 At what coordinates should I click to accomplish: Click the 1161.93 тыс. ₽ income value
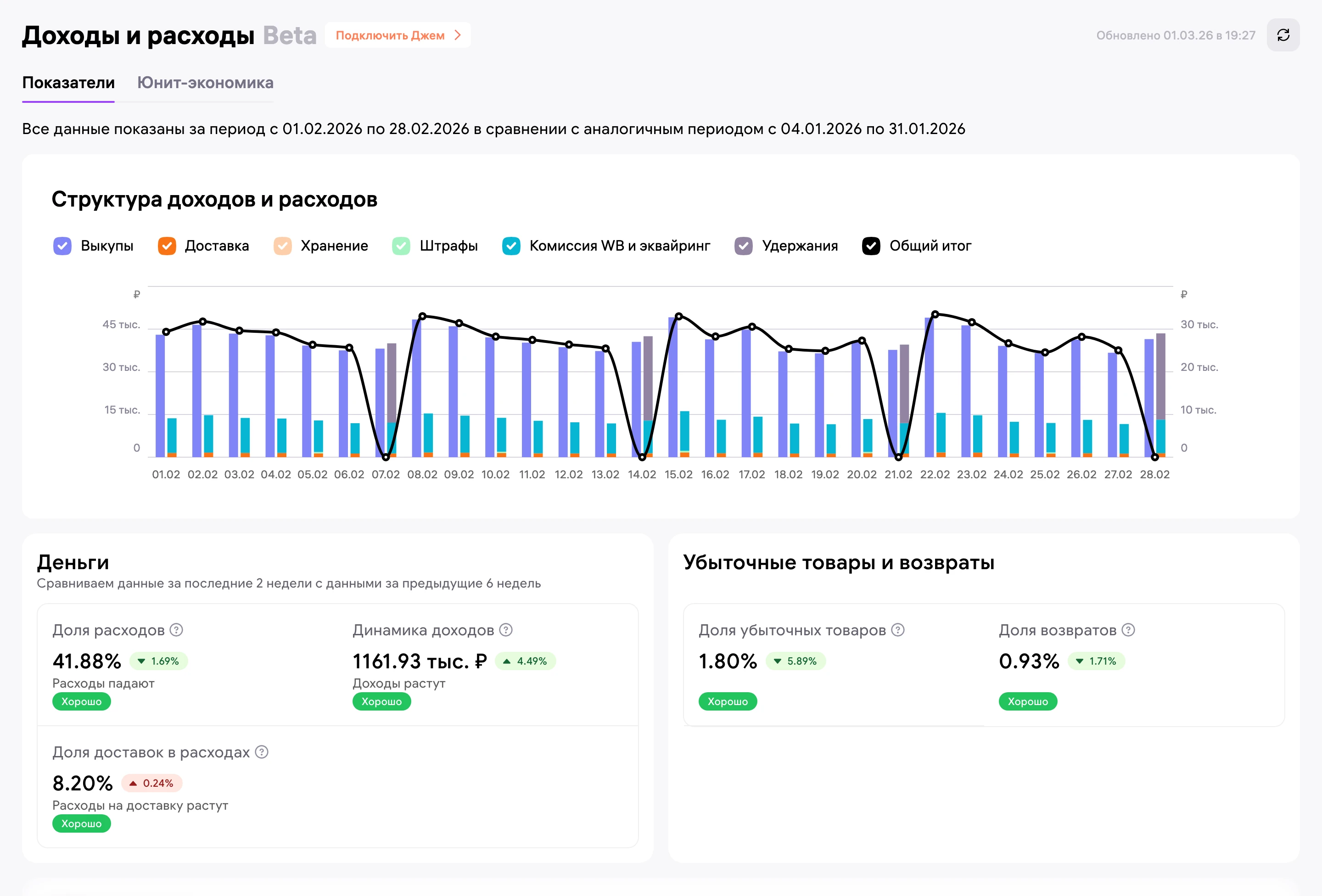[420, 661]
